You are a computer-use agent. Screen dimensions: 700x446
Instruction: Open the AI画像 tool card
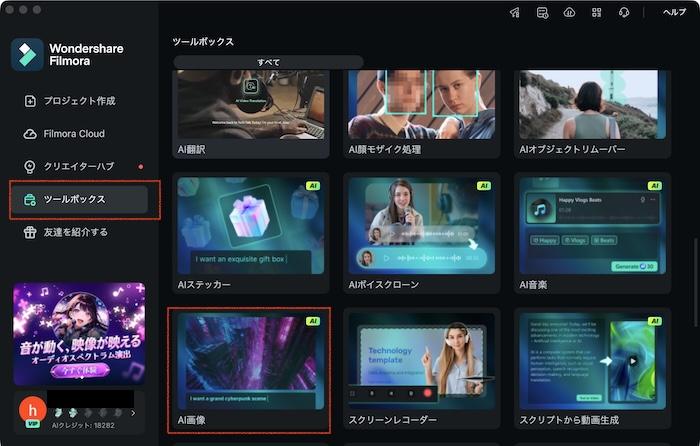pos(251,368)
